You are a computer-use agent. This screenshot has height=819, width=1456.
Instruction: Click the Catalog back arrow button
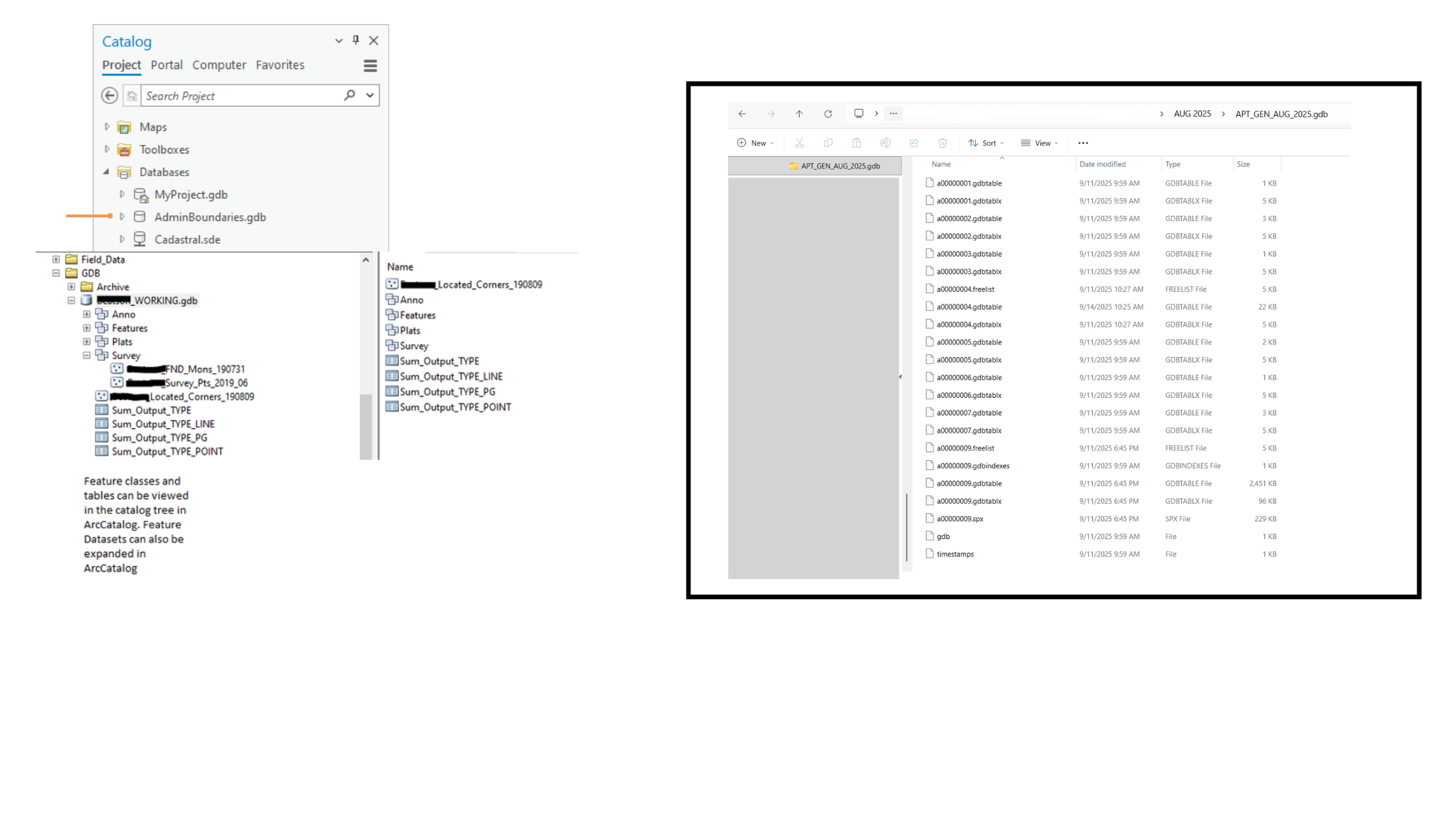click(110, 96)
